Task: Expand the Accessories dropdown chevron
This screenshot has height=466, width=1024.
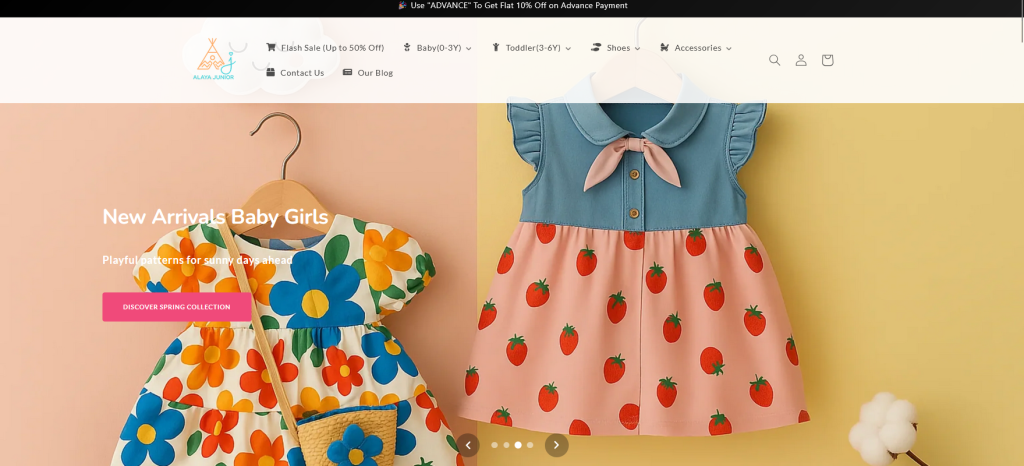Action: click(x=728, y=48)
